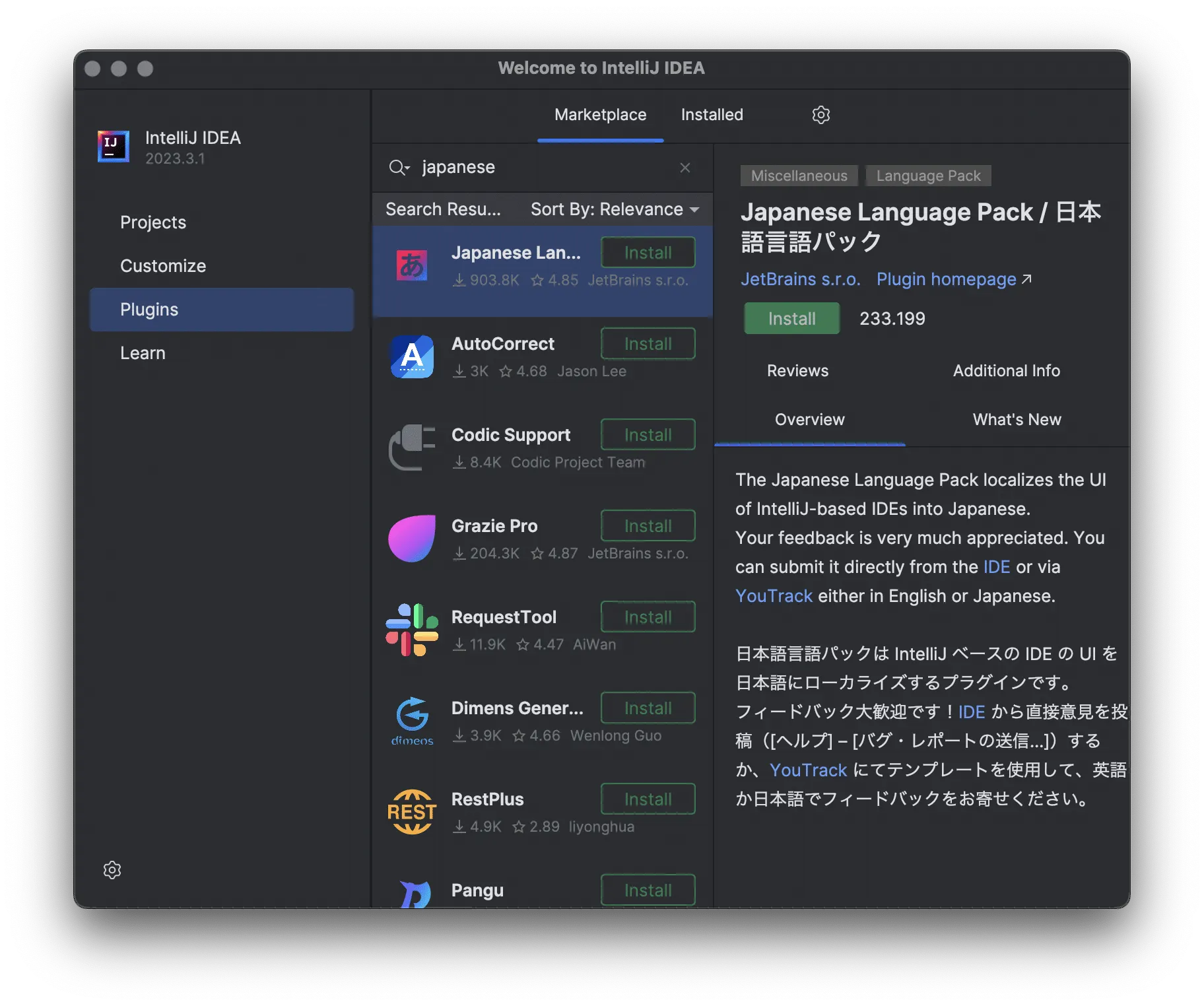
Task: Install the Pangu plugin
Action: point(648,890)
